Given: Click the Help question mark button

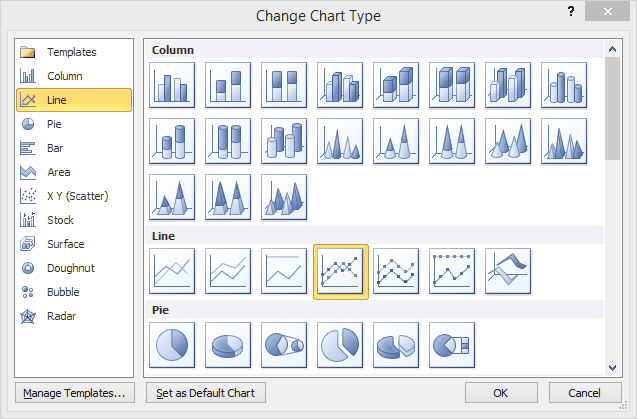Looking at the screenshot, I should [570, 13].
